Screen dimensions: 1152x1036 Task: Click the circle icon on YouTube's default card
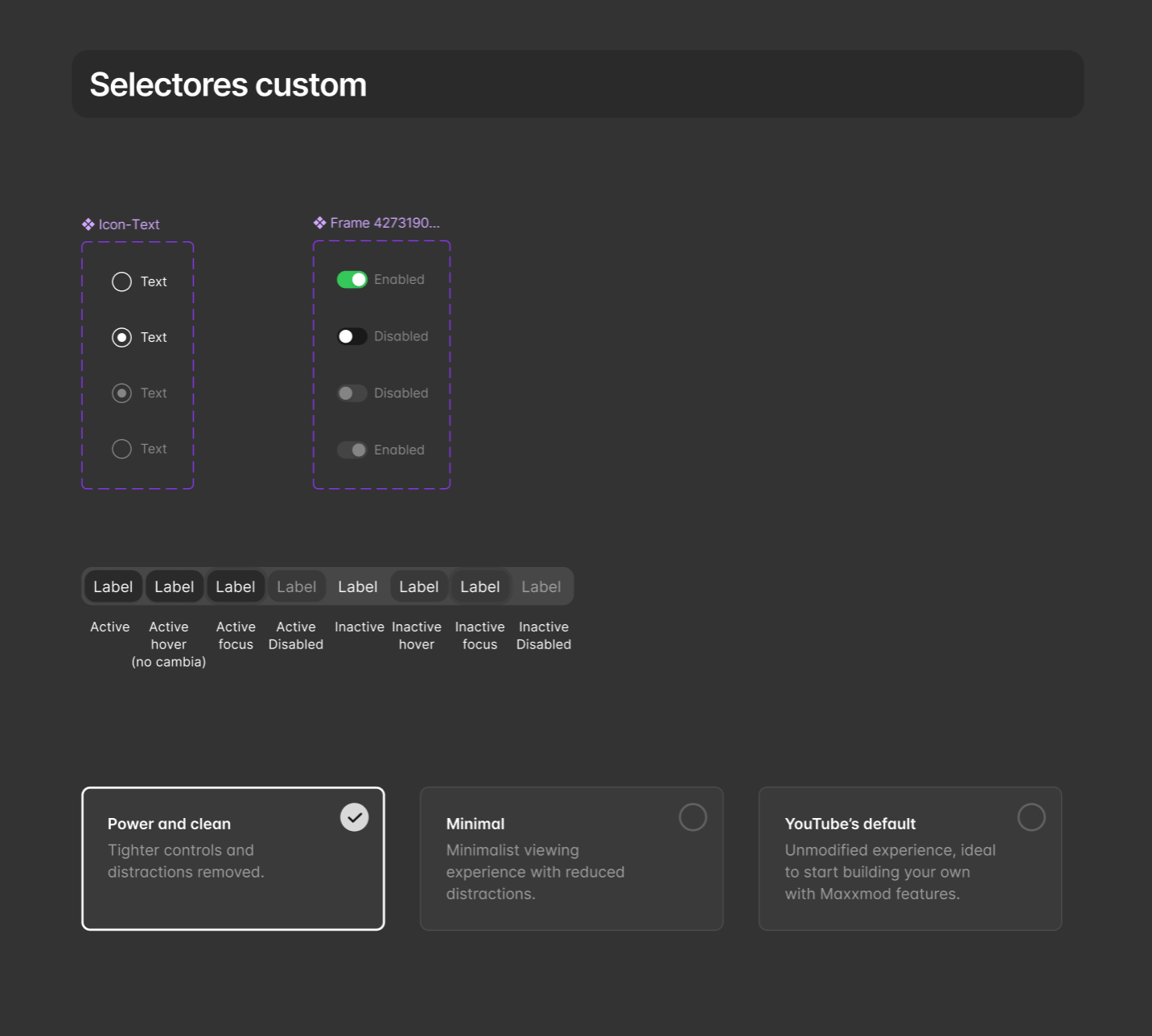click(1031, 817)
